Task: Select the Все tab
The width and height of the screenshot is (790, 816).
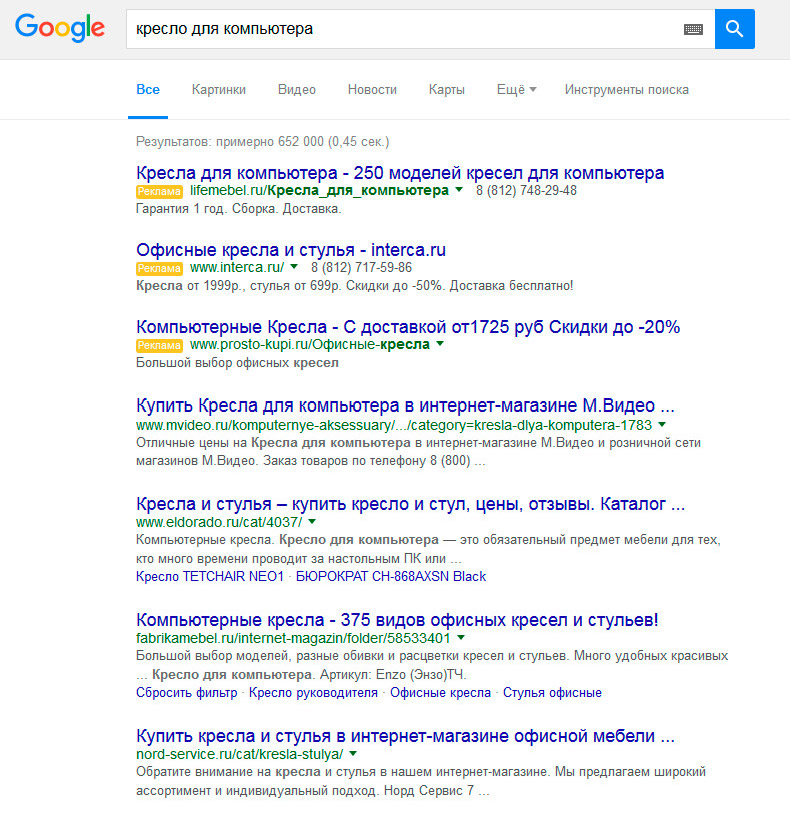Action: [x=148, y=90]
